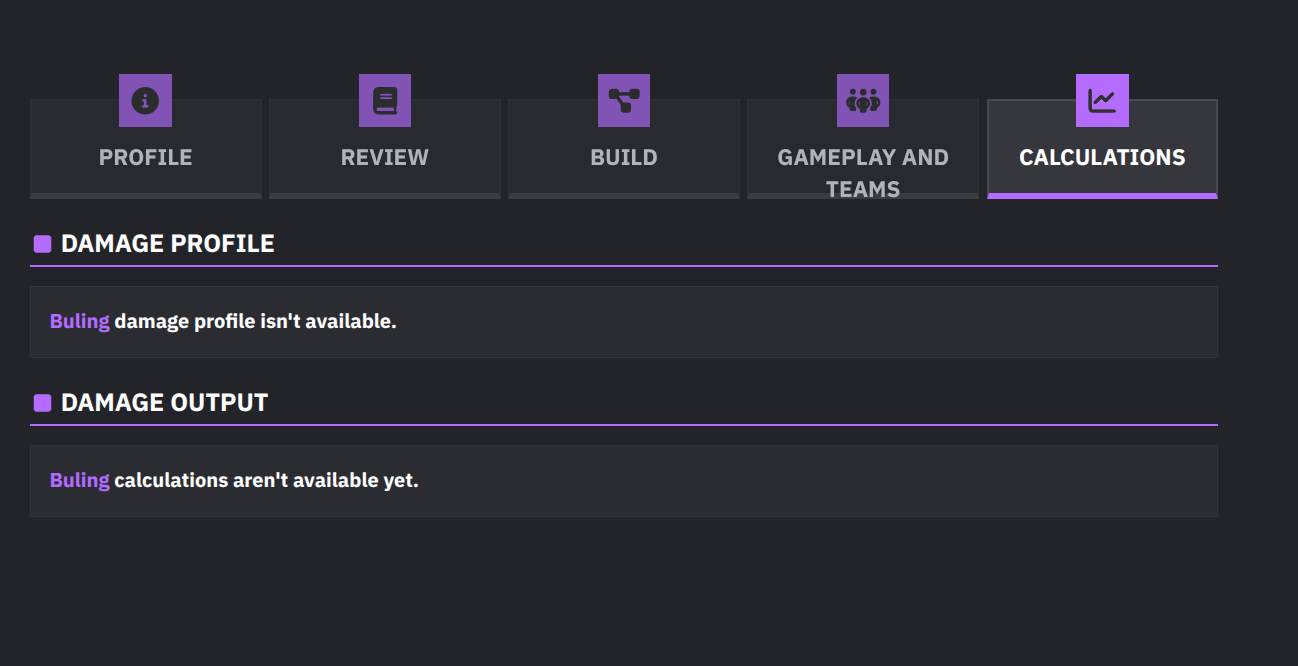Select the Calculations tab
This screenshot has width=1298, height=666.
tap(1102, 149)
